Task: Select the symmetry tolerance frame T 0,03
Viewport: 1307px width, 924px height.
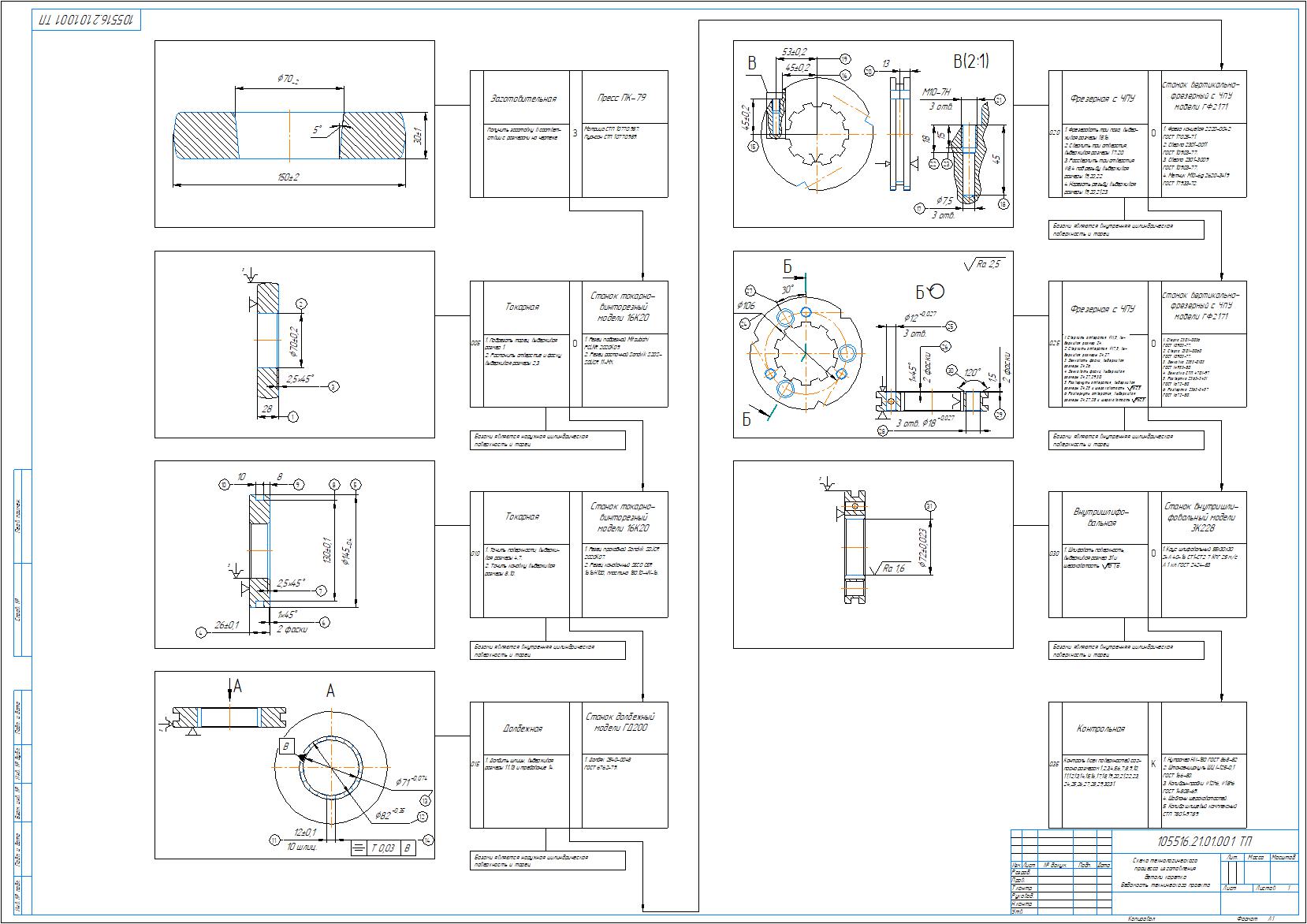Action: pos(383,848)
